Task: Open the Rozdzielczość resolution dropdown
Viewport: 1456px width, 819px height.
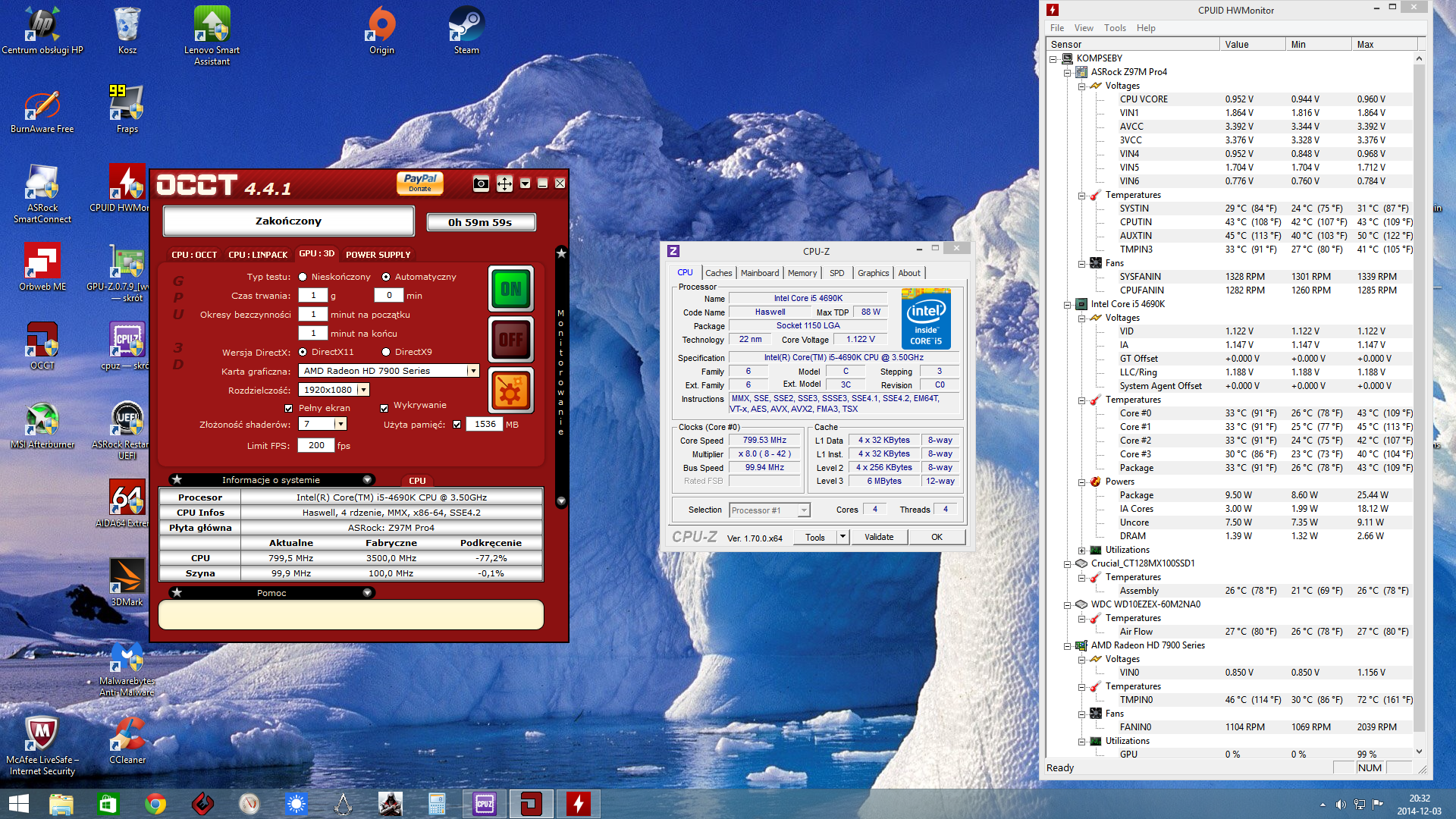Action: [x=364, y=390]
